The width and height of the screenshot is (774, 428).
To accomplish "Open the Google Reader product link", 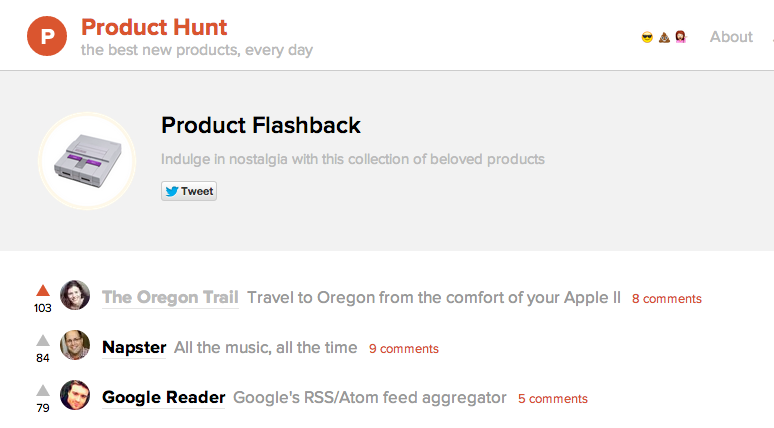I will click(163, 397).
